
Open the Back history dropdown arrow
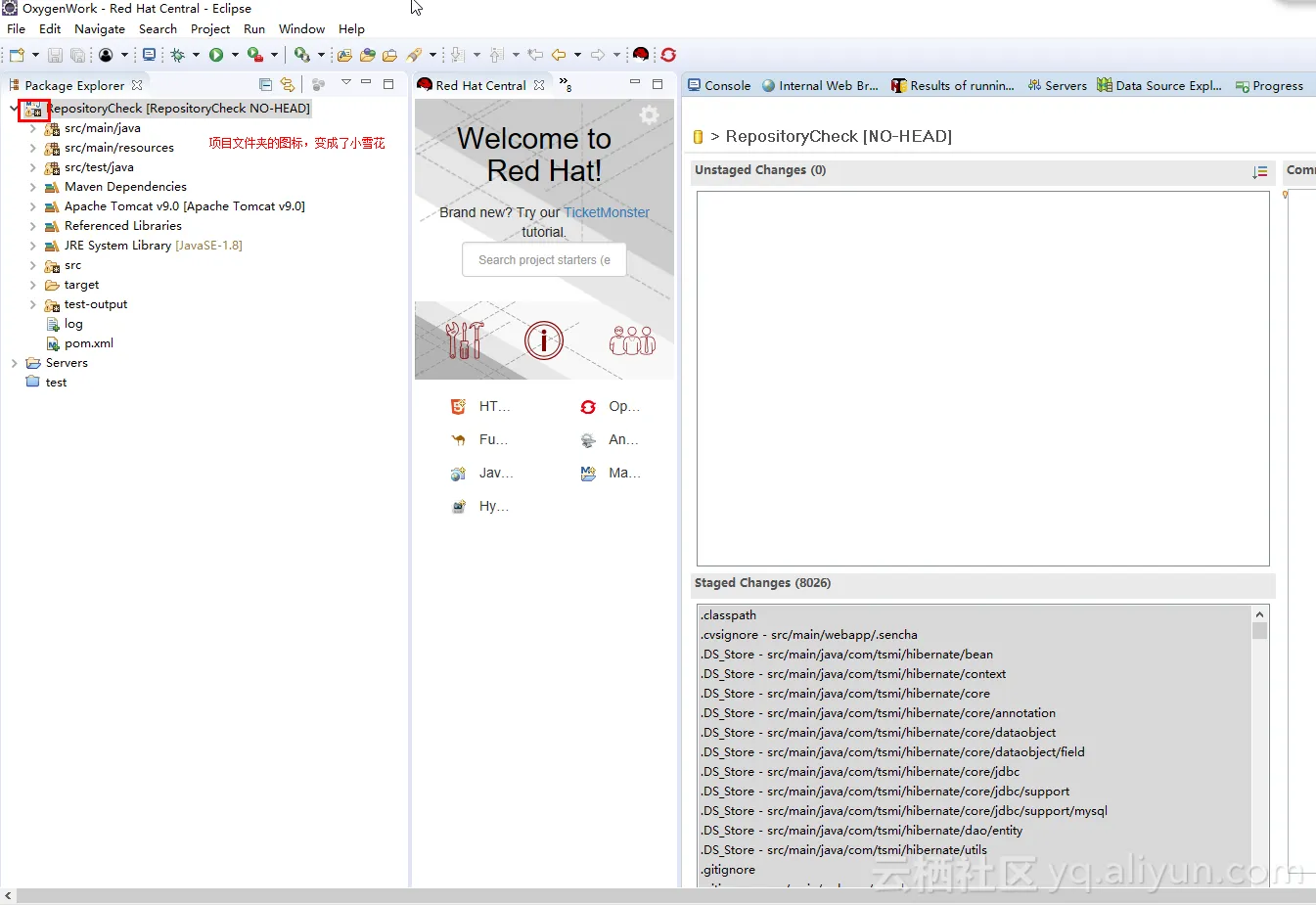click(577, 55)
